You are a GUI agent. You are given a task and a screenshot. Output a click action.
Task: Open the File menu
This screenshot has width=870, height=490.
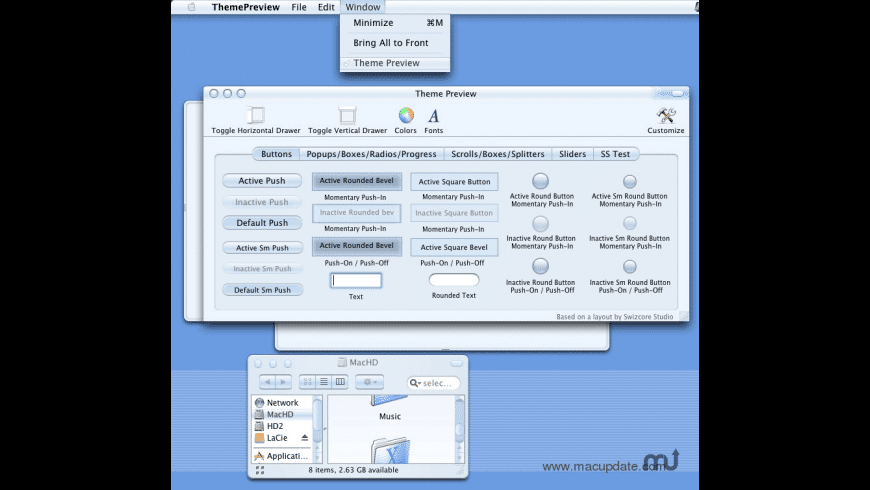[299, 7]
